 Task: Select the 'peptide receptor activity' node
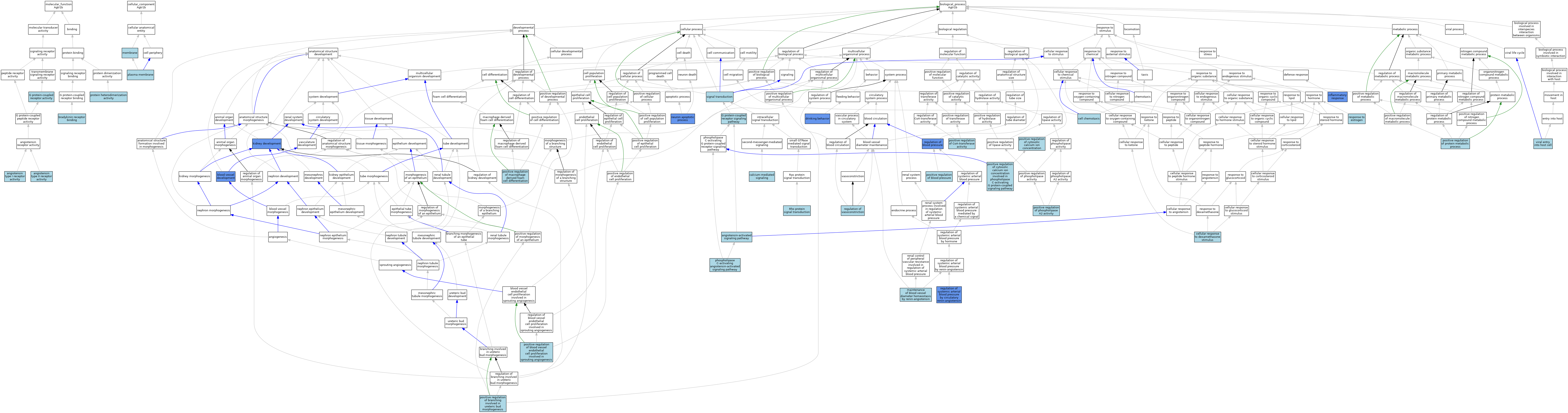pos(13,75)
